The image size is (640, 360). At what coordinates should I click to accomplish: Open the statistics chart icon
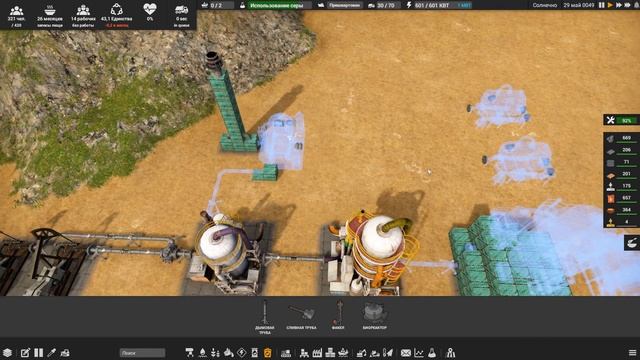(x=419, y=353)
